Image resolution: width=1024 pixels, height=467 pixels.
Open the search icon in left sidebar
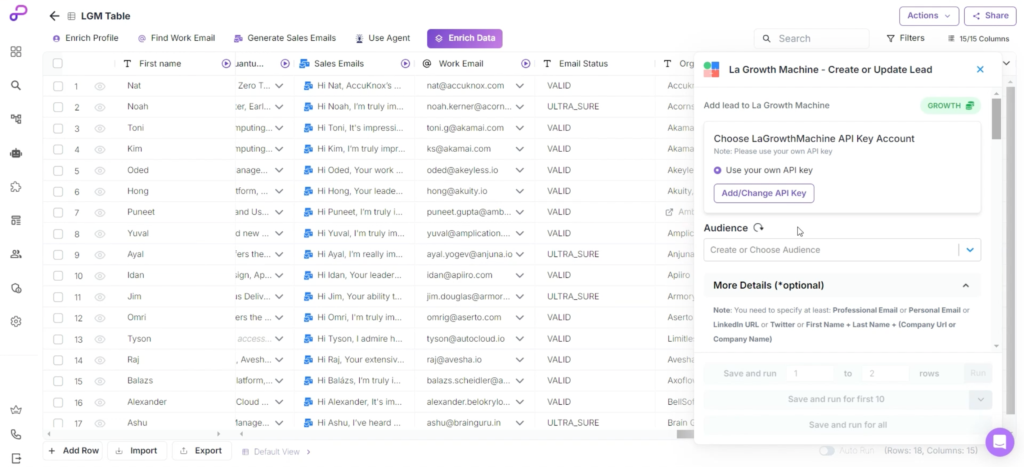(x=16, y=85)
